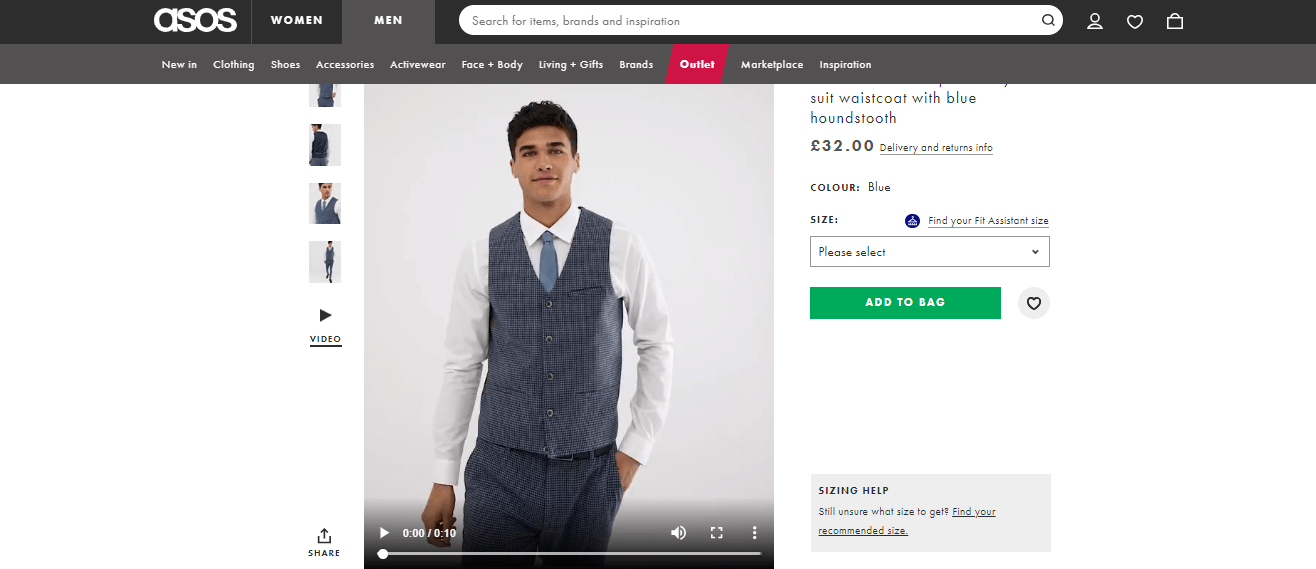Click the ASOS logo
1316x569 pixels.
point(195,20)
